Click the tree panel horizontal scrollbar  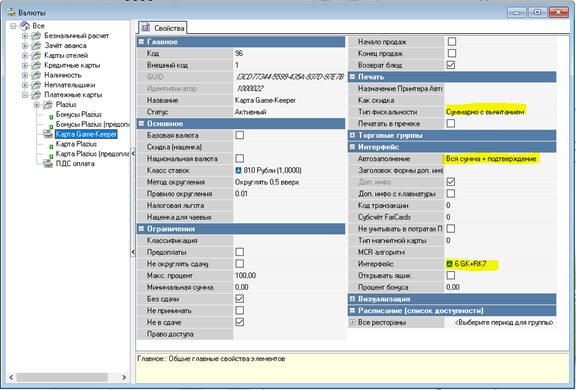(62, 377)
